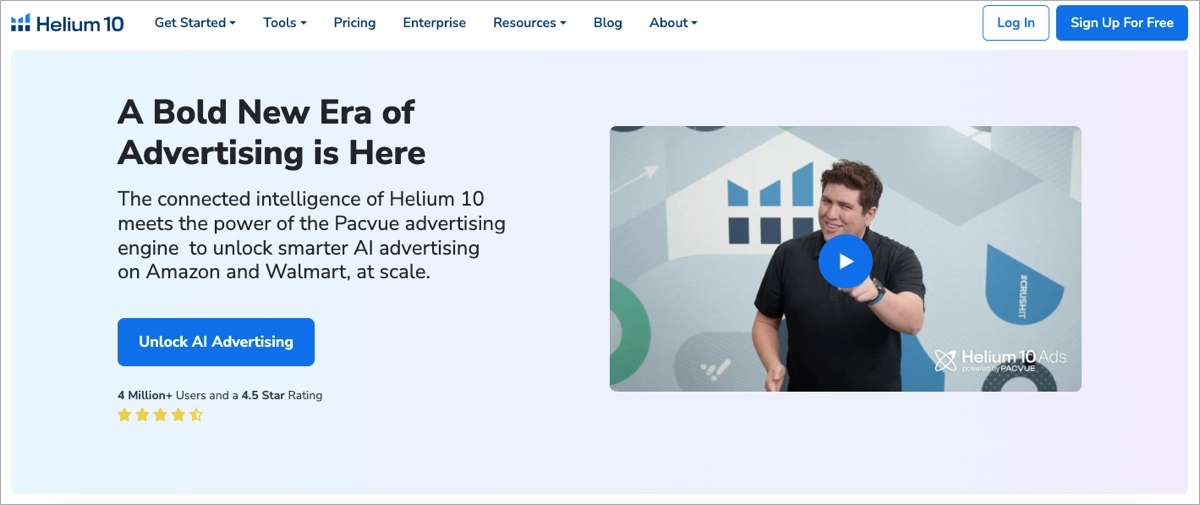Play the Helium 10 Ads video
The height and width of the screenshot is (505, 1200).
click(x=845, y=261)
